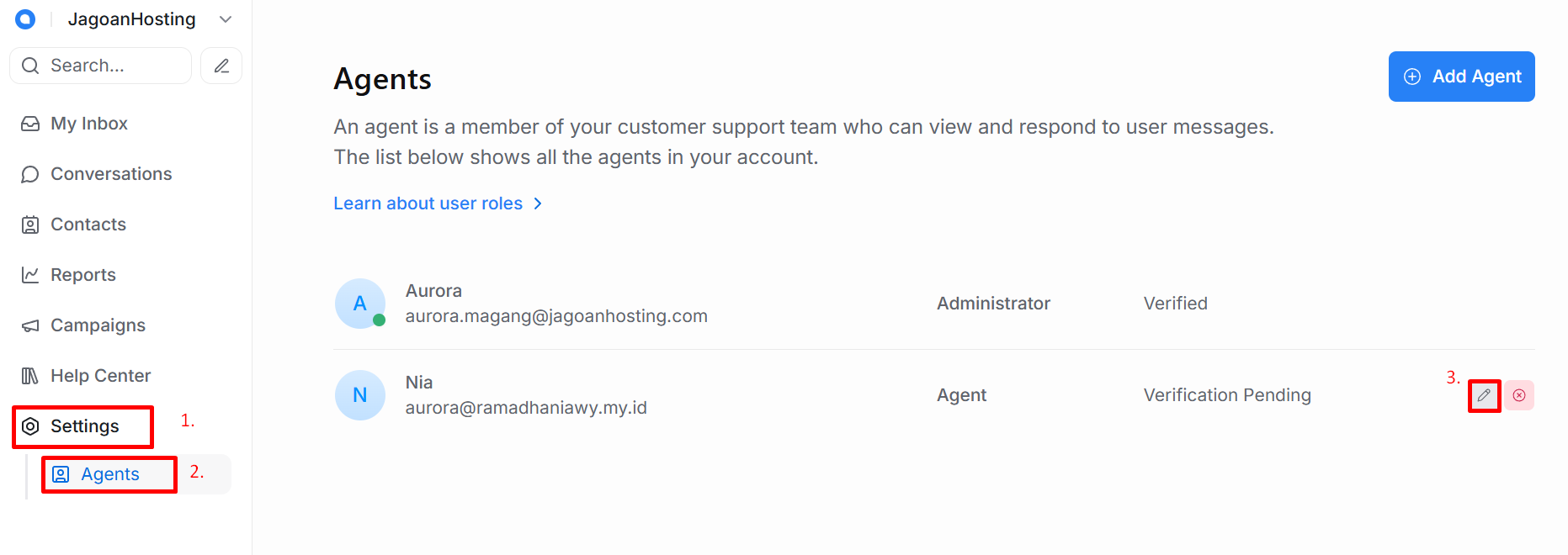Click the compose pencil icon beside search
Image resolution: width=1568 pixels, height=555 pixels.
[x=221, y=65]
